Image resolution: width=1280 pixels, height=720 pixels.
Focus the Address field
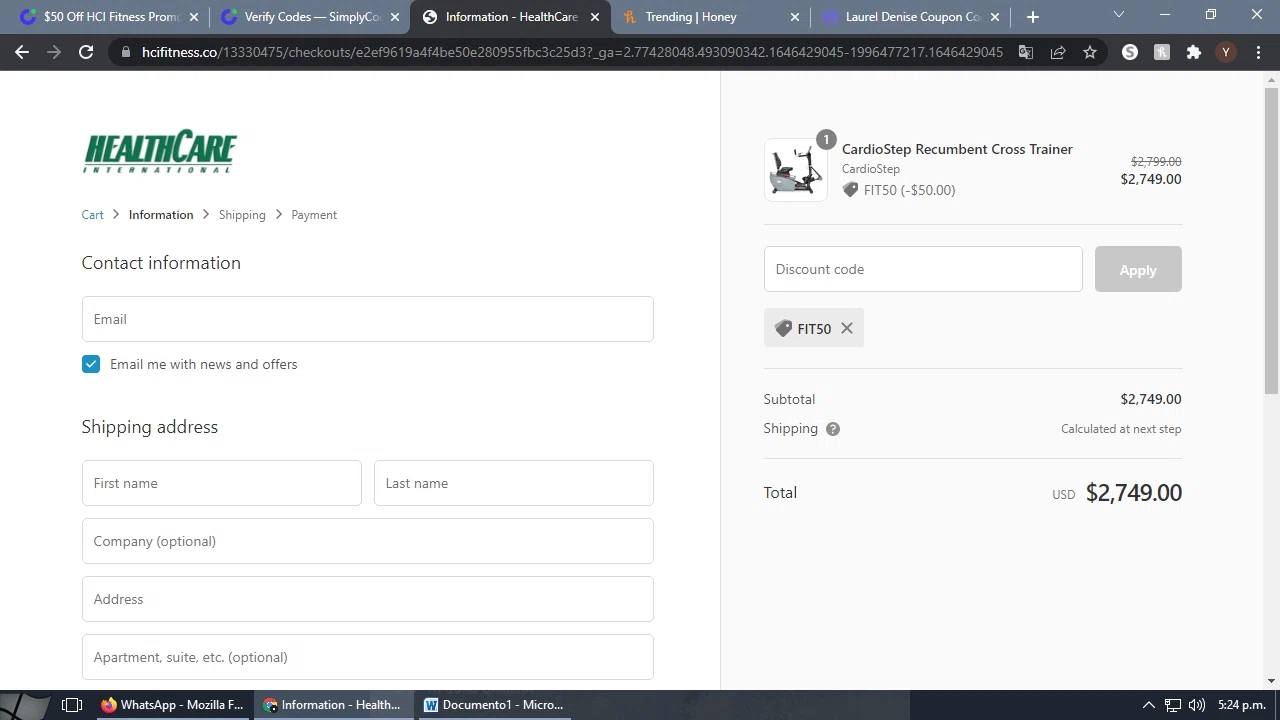click(368, 599)
